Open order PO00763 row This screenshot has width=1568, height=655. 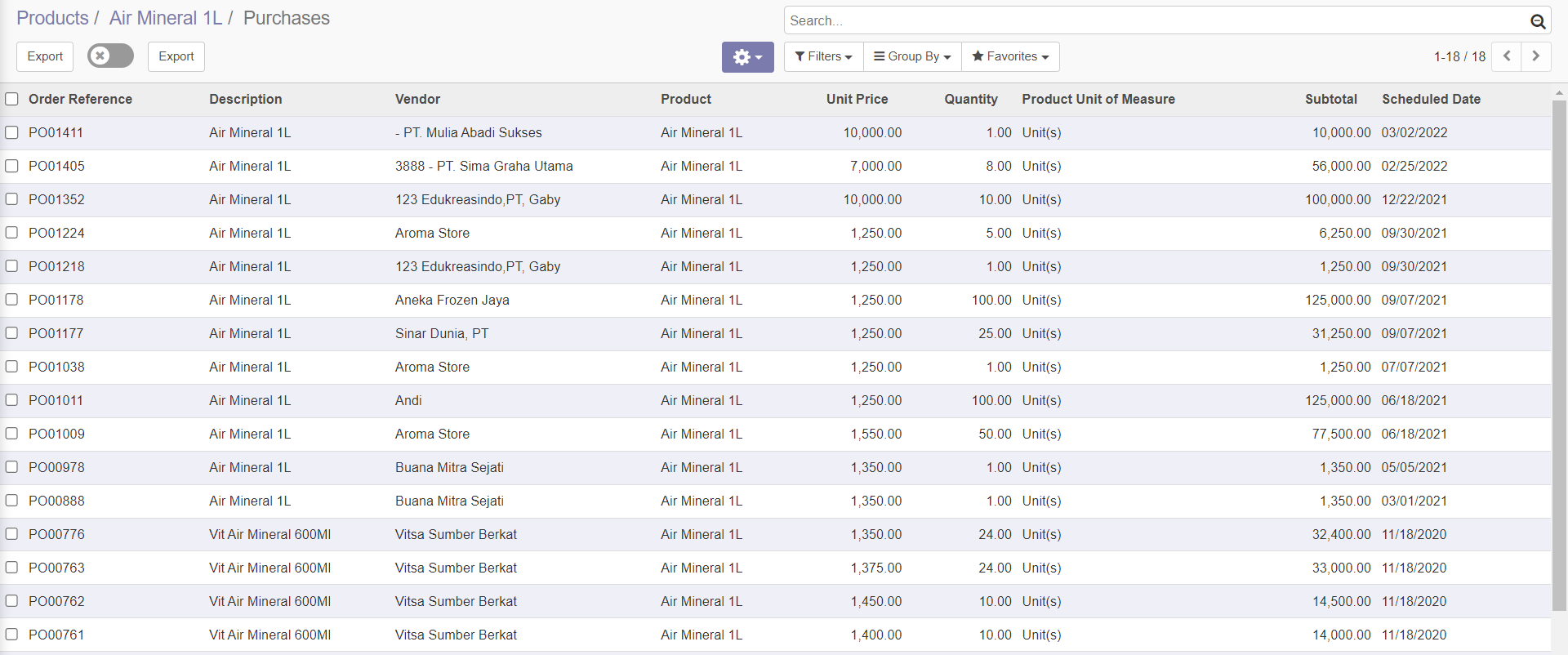pyautogui.click(x=776, y=568)
